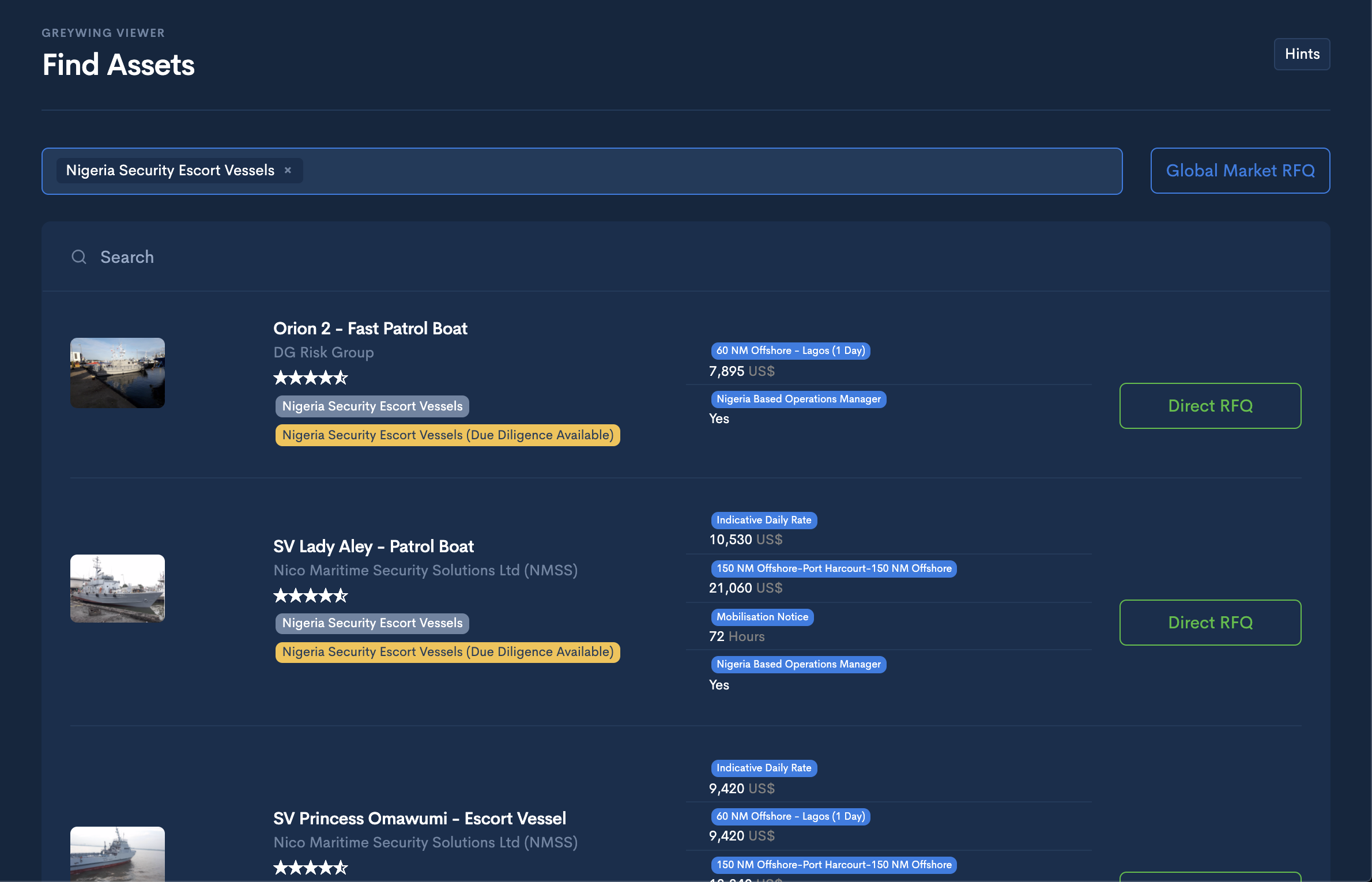Click into the asset category filter box

[692, 171]
